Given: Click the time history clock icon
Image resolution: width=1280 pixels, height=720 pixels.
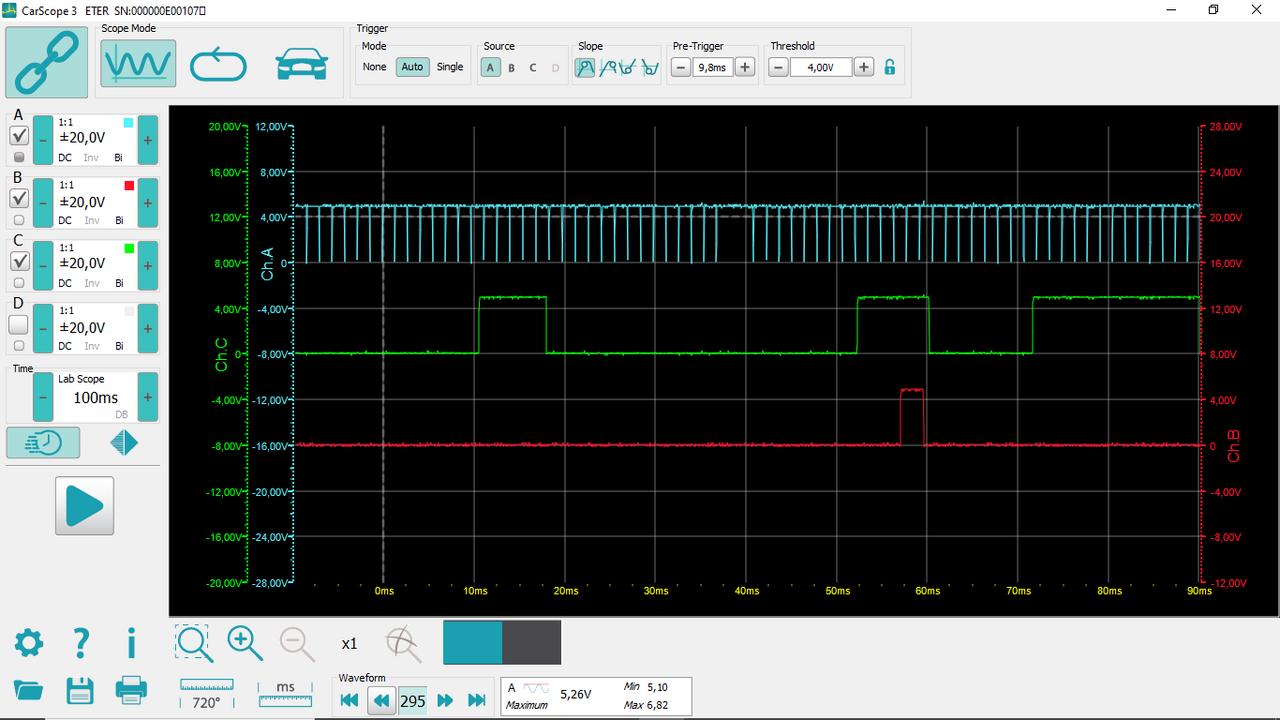Looking at the screenshot, I should click(43, 442).
